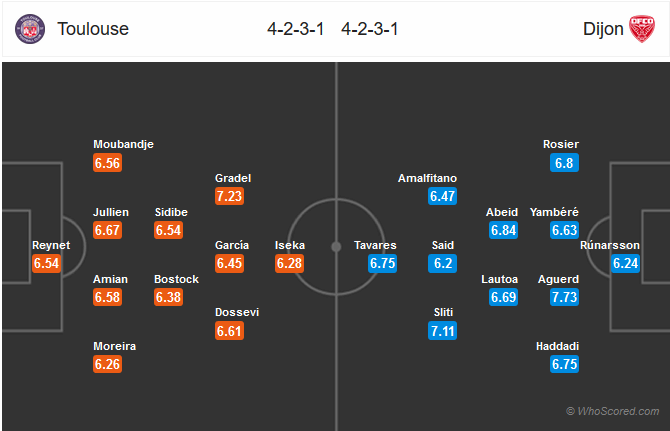Screen dimensions: 670x431
Task: Select Tavares's 6.75 rating badge
Action: tap(382, 263)
